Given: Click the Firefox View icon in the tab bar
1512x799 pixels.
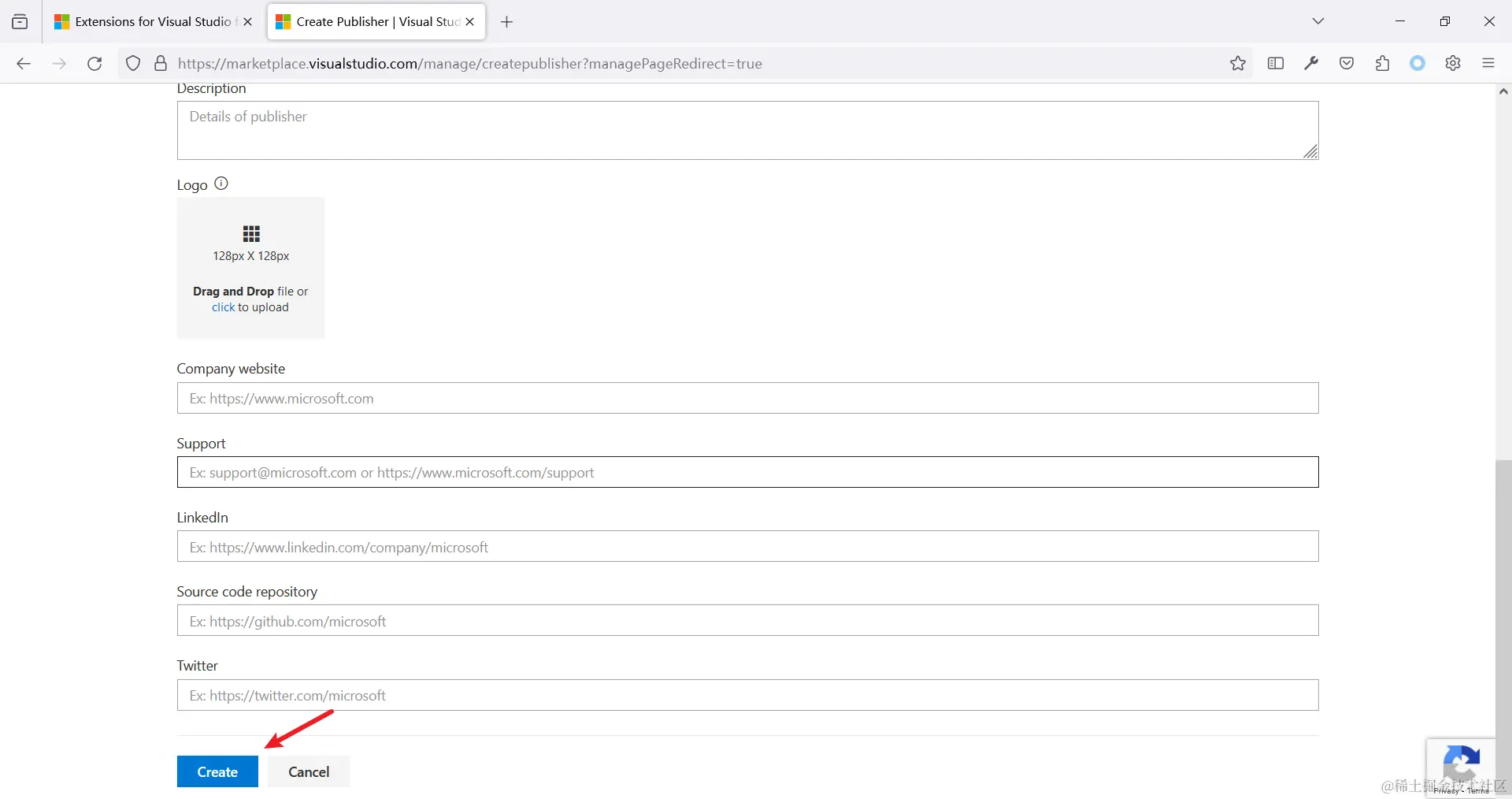Looking at the screenshot, I should point(20,21).
